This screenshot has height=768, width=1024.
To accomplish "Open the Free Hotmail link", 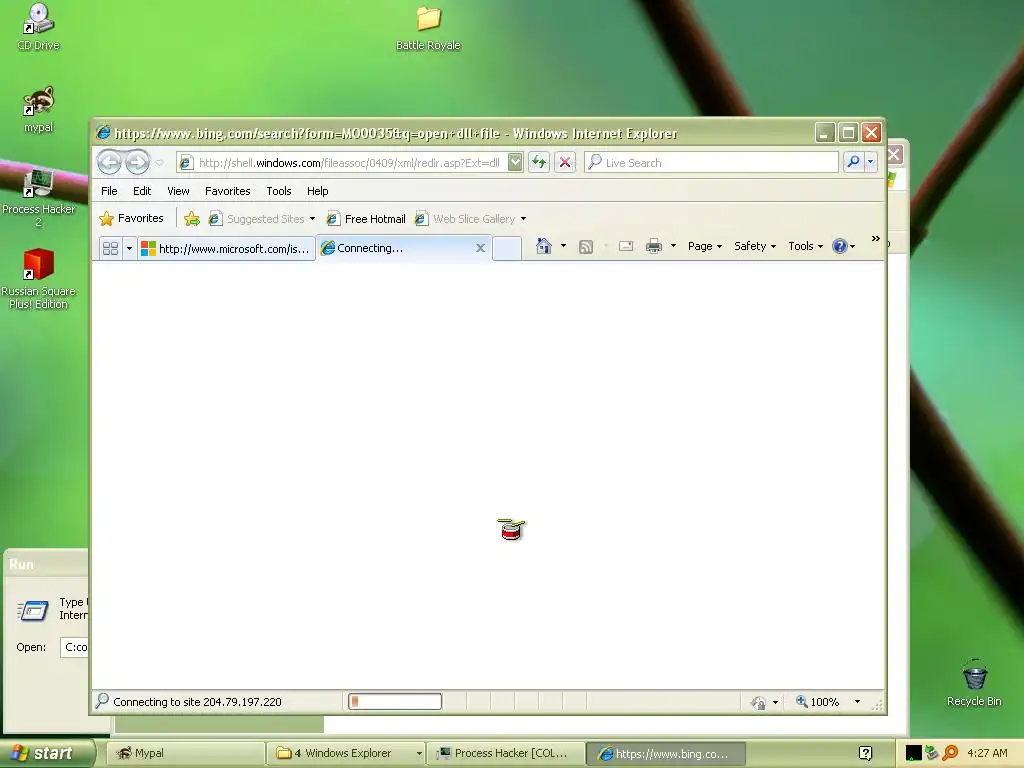I will click(x=366, y=219).
